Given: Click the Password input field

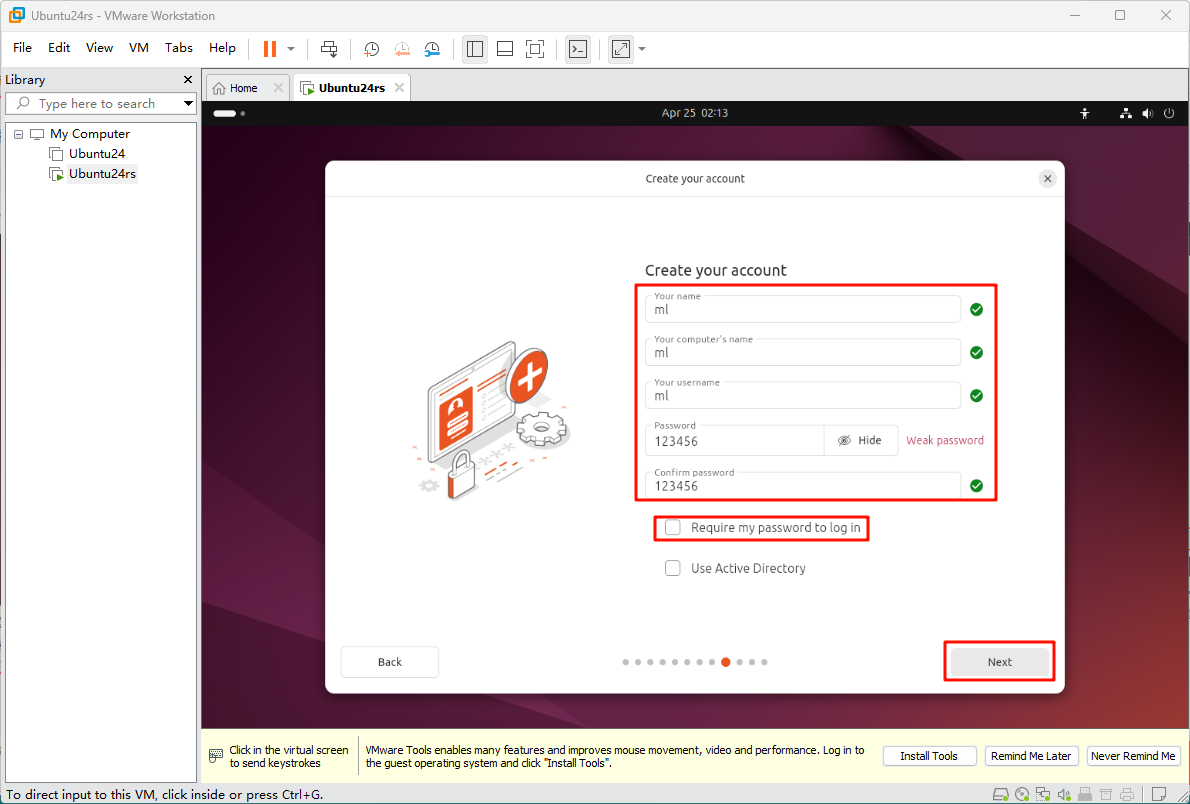Looking at the screenshot, I should [x=734, y=440].
